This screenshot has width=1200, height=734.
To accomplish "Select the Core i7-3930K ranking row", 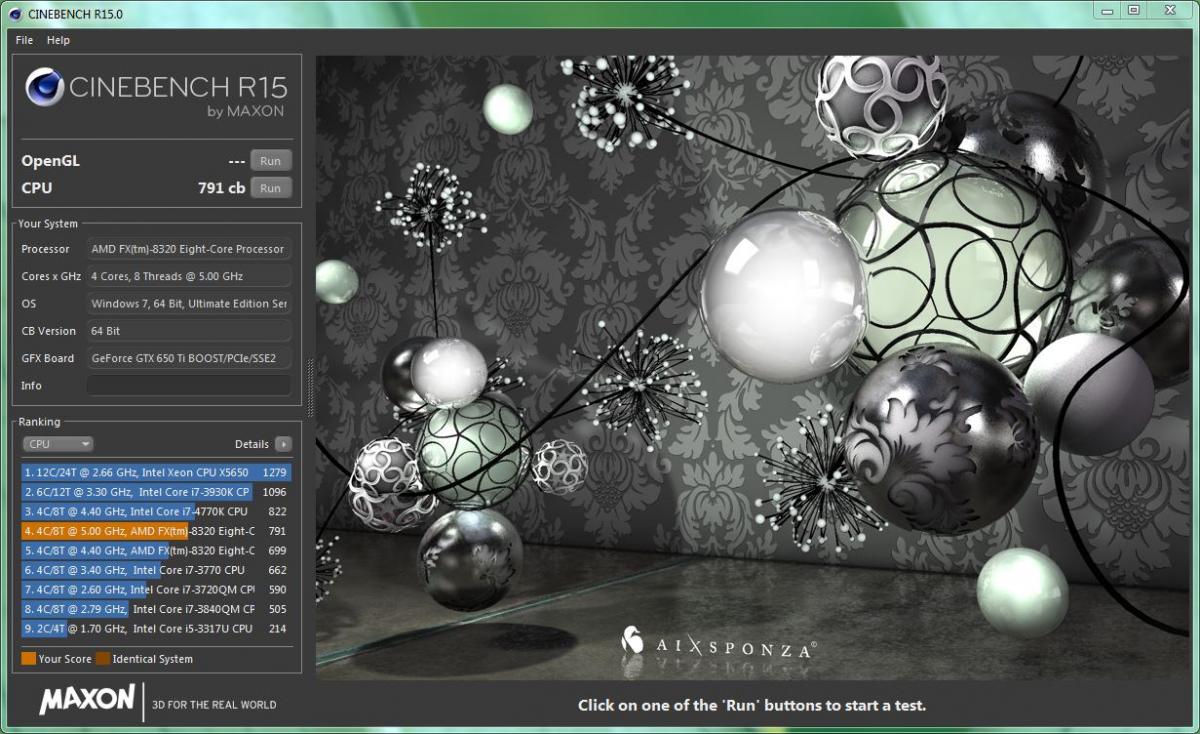I will pyautogui.click(x=156, y=492).
